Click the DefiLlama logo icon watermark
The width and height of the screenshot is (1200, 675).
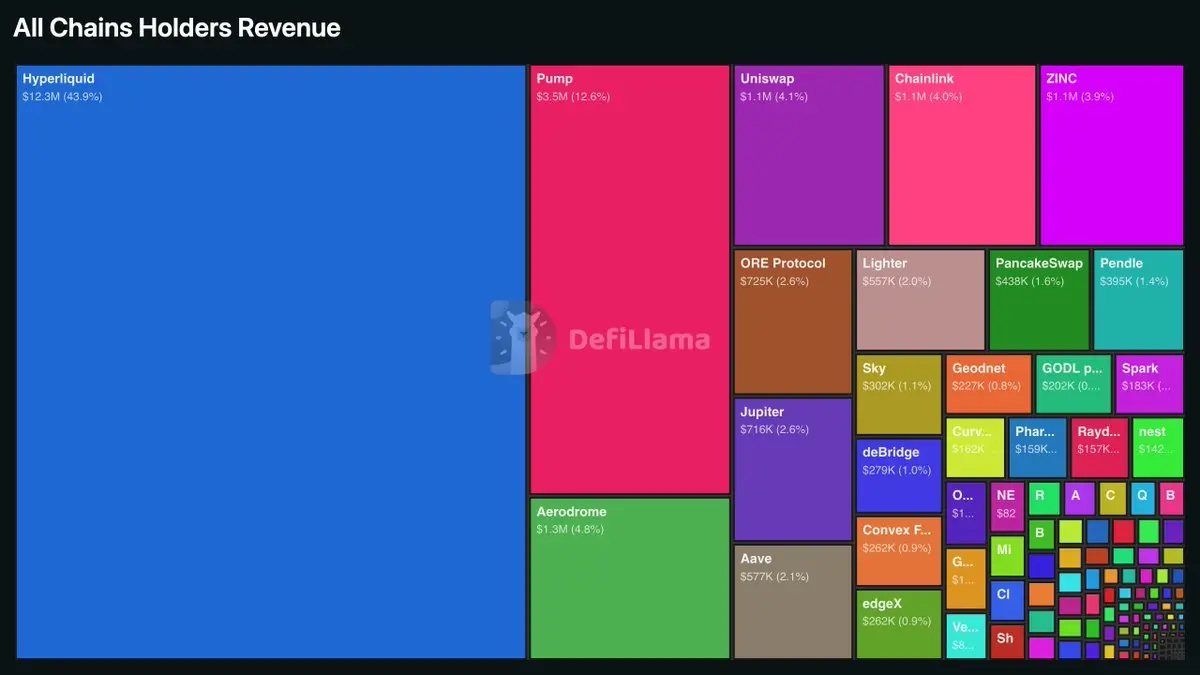point(522,338)
